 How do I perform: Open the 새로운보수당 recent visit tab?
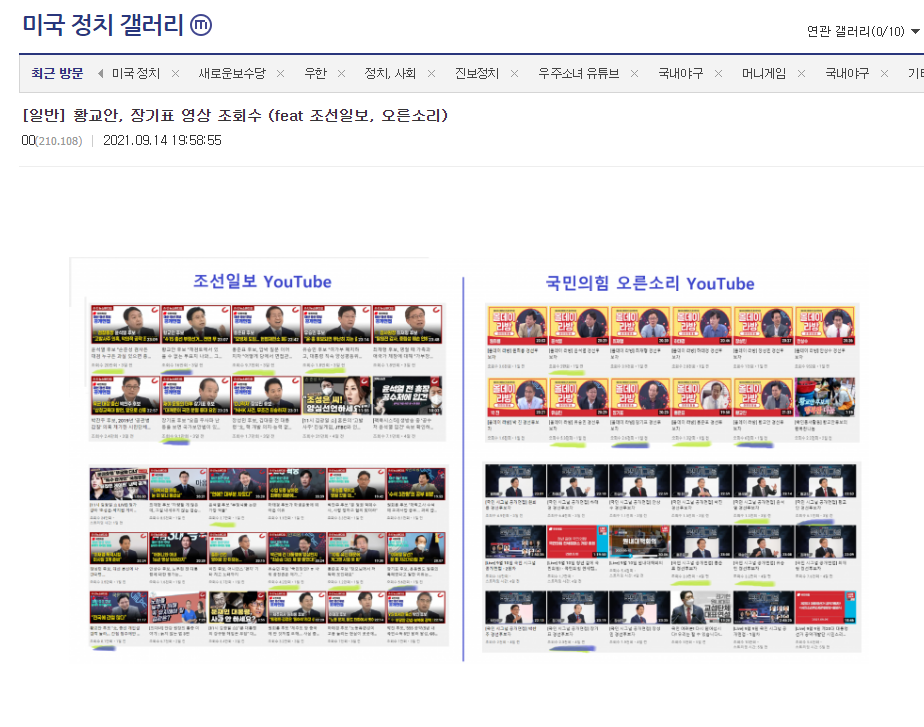(x=232, y=74)
